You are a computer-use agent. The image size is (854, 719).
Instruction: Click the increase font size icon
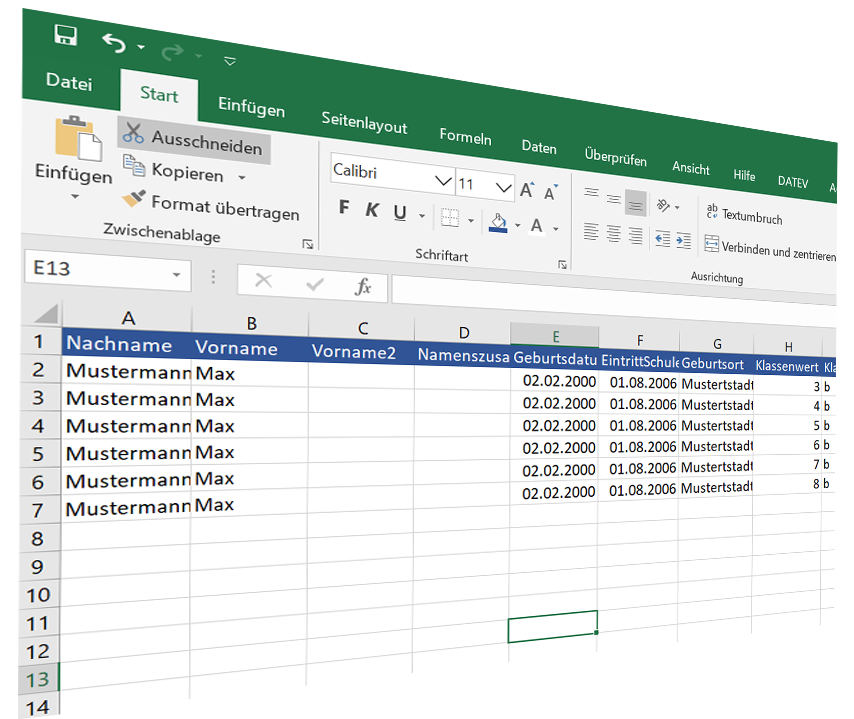pyautogui.click(x=527, y=190)
